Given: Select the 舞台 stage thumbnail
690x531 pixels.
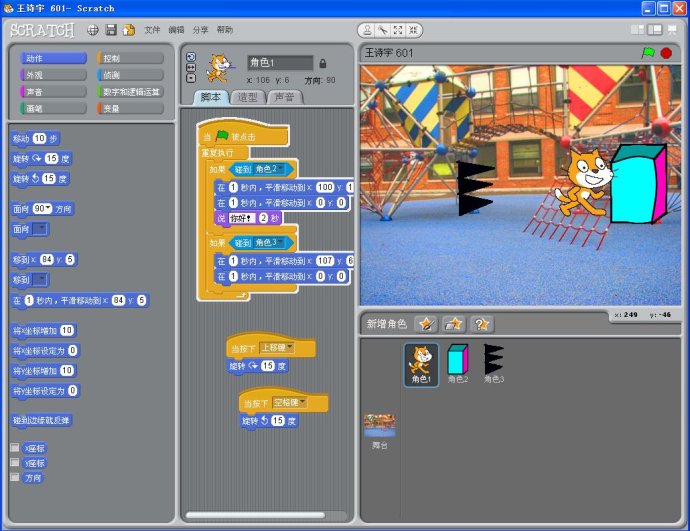Looking at the screenshot, I should (x=379, y=431).
